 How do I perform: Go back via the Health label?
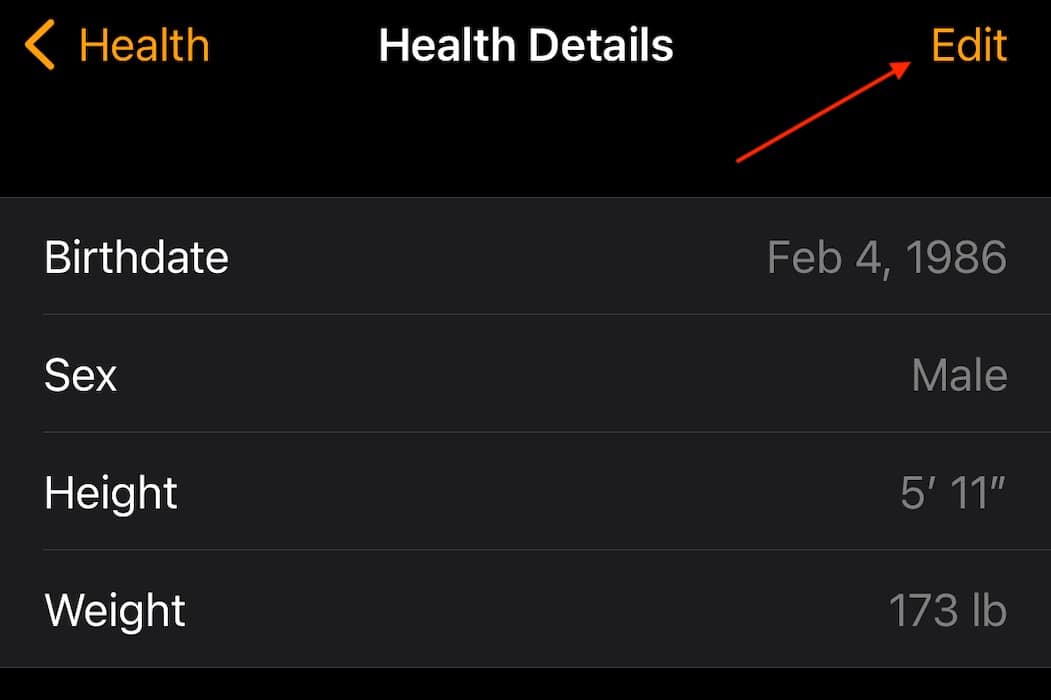[144, 46]
